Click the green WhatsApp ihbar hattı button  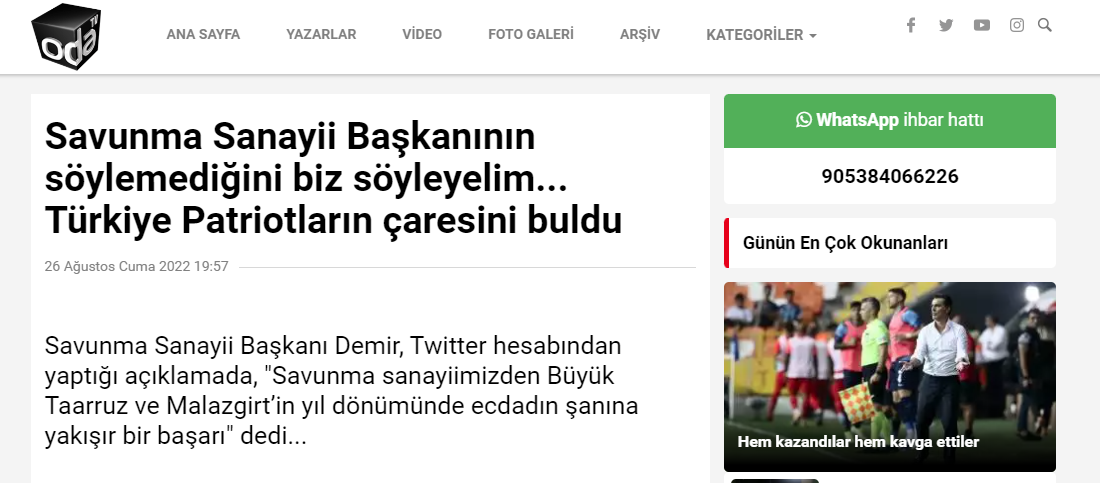[x=890, y=121]
